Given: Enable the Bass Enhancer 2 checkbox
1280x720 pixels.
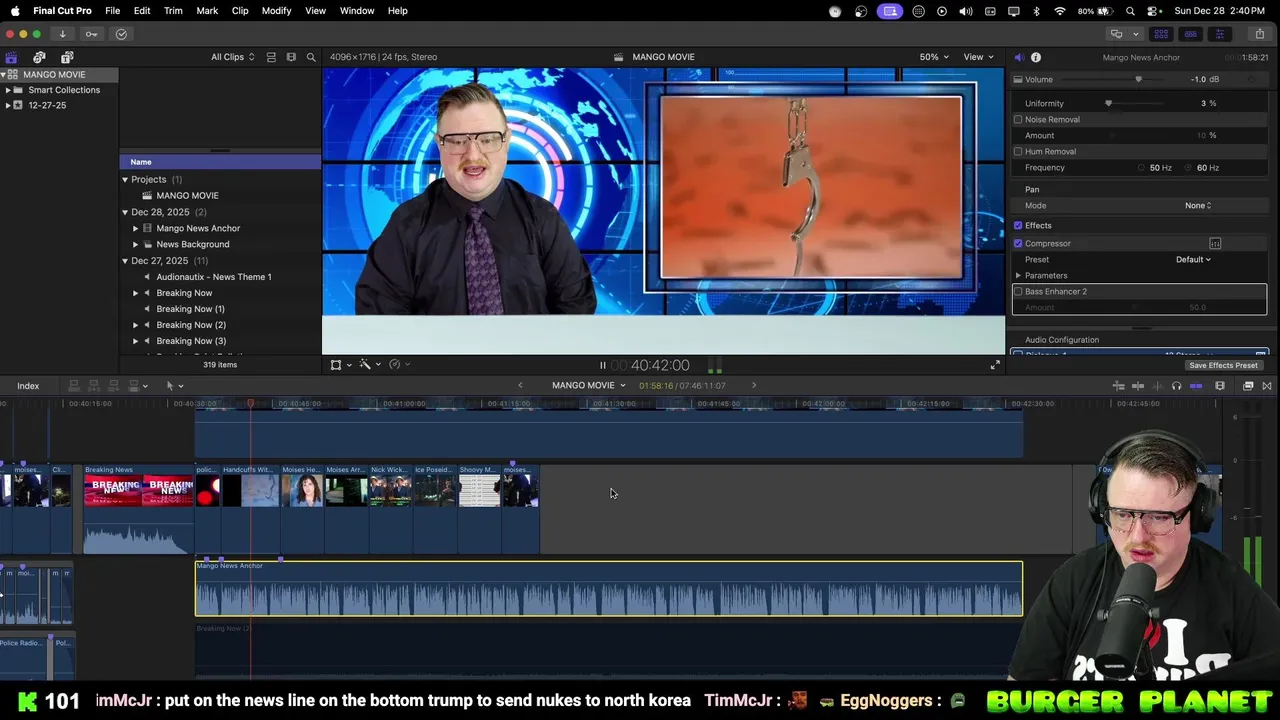Looking at the screenshot, I should [x=1018, y=291].
